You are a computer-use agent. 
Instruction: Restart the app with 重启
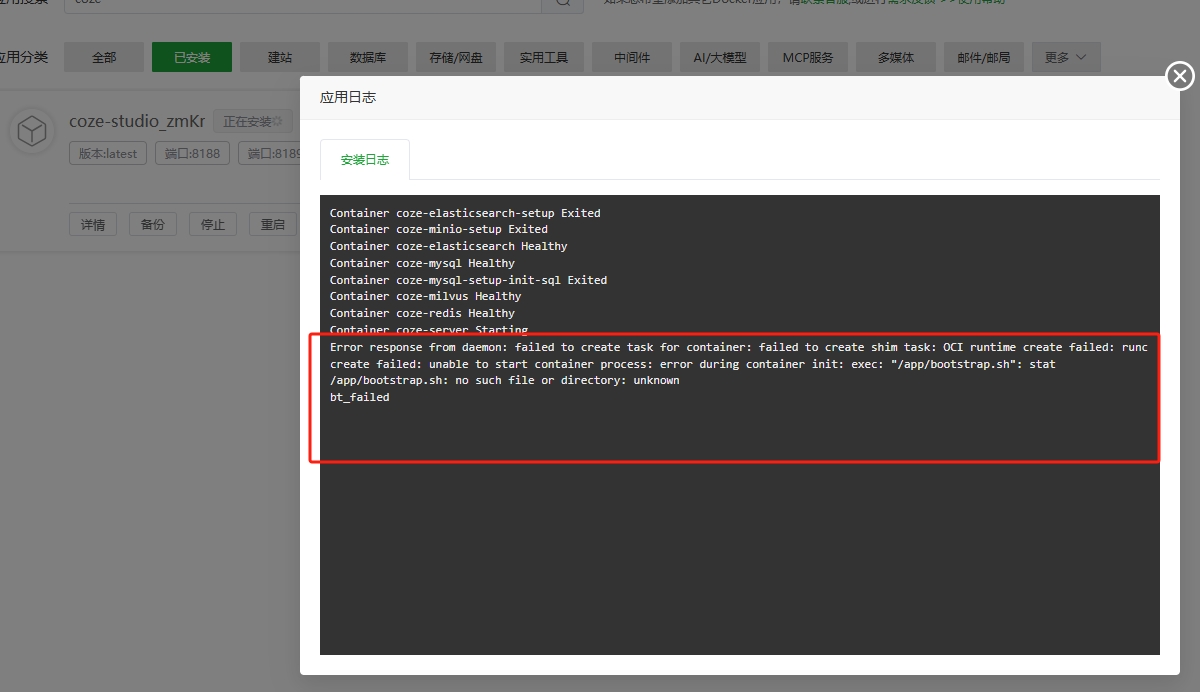coord(273,224)
